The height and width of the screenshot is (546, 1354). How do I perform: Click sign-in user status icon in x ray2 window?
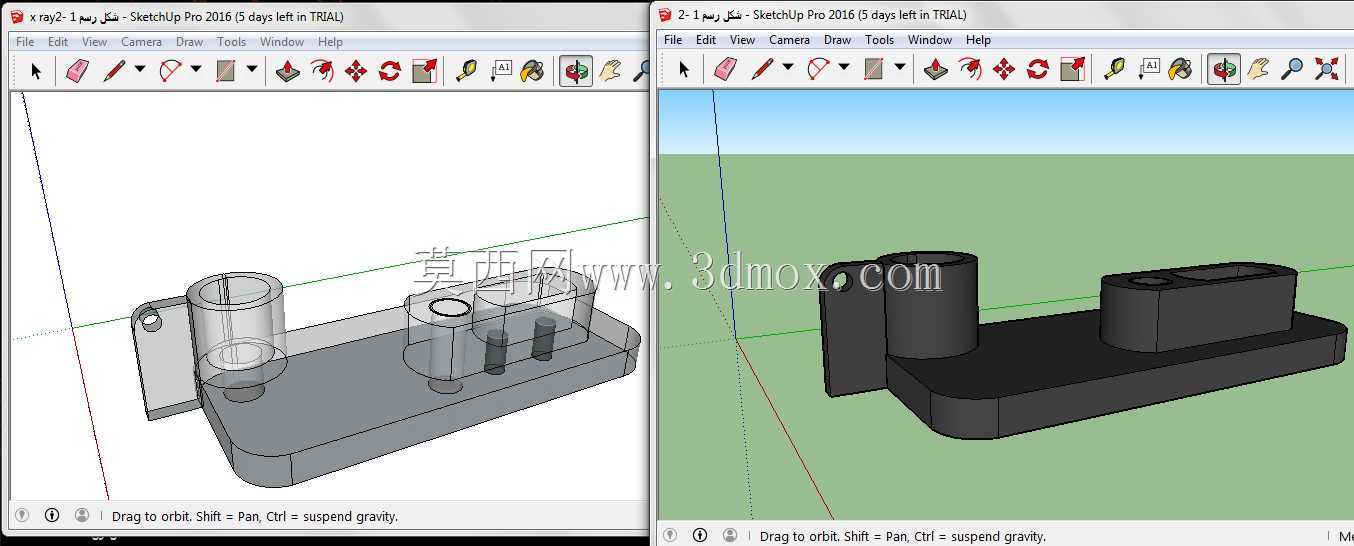[x=82, y=516]
